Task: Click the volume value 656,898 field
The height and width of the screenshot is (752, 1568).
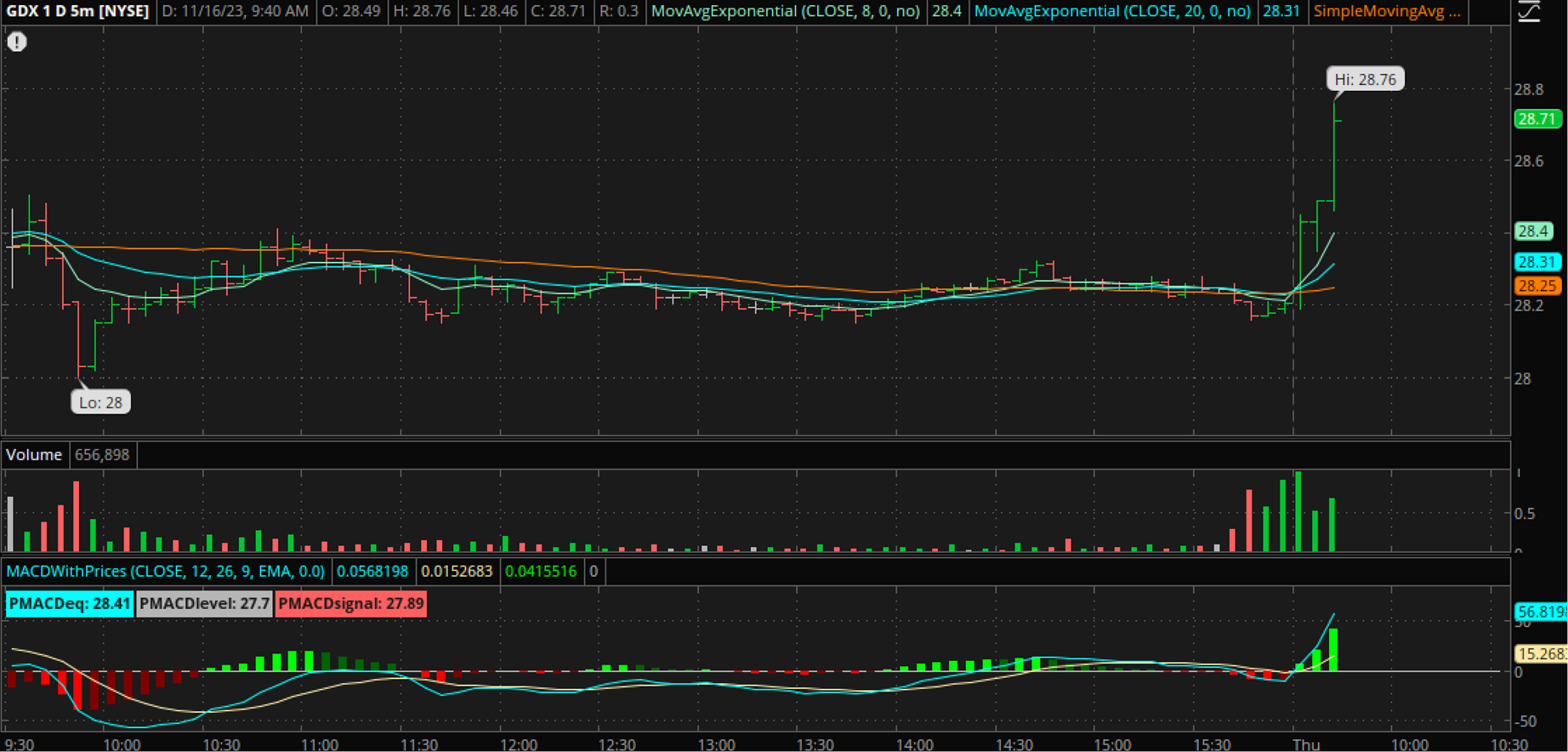Action: [x=102, y=455]
